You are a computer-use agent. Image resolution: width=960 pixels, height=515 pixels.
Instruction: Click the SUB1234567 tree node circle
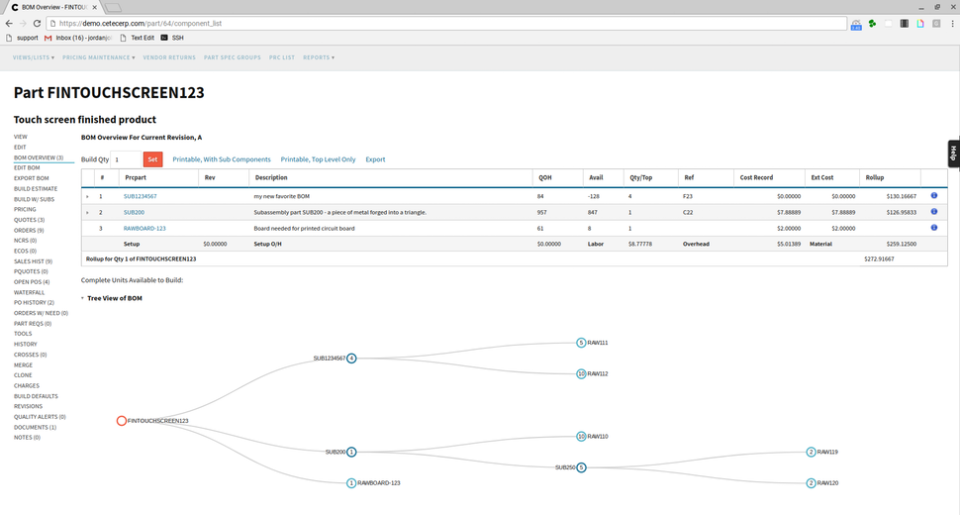351,358
